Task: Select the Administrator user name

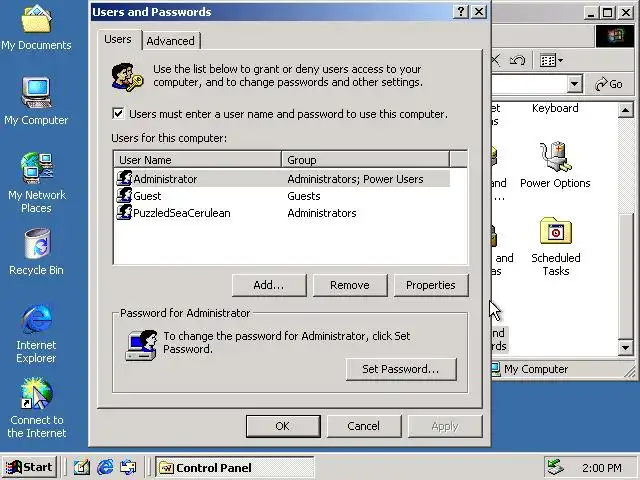Action: [165, 179]
